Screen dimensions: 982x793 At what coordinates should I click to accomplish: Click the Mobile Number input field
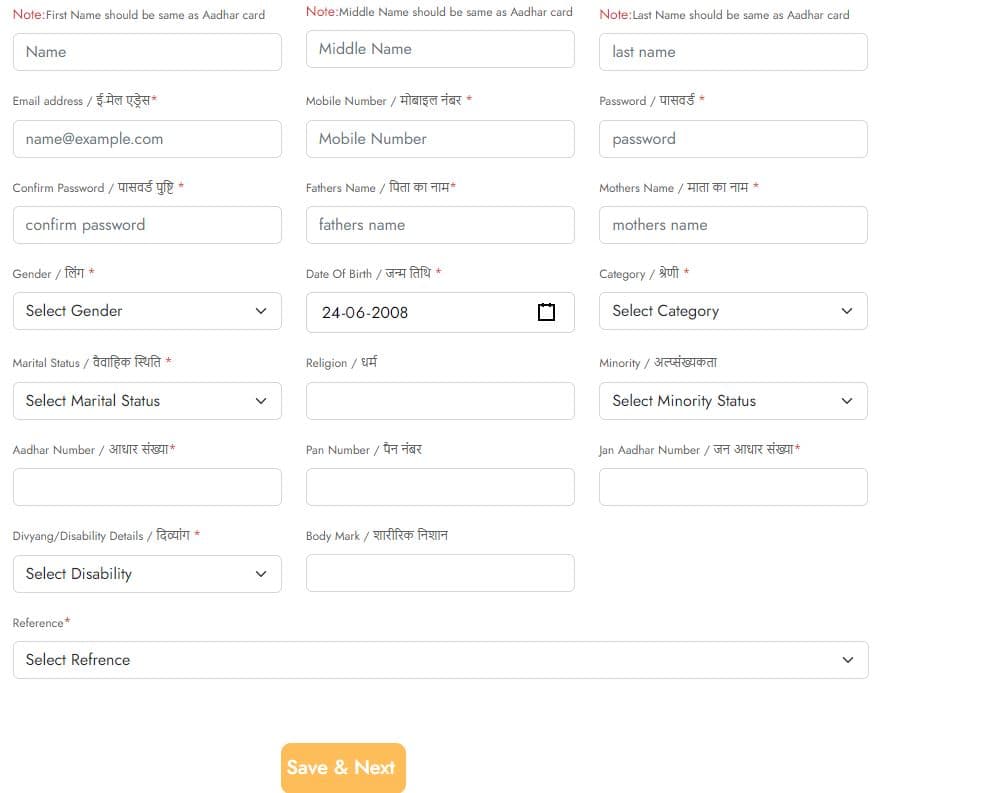point(440,139)
